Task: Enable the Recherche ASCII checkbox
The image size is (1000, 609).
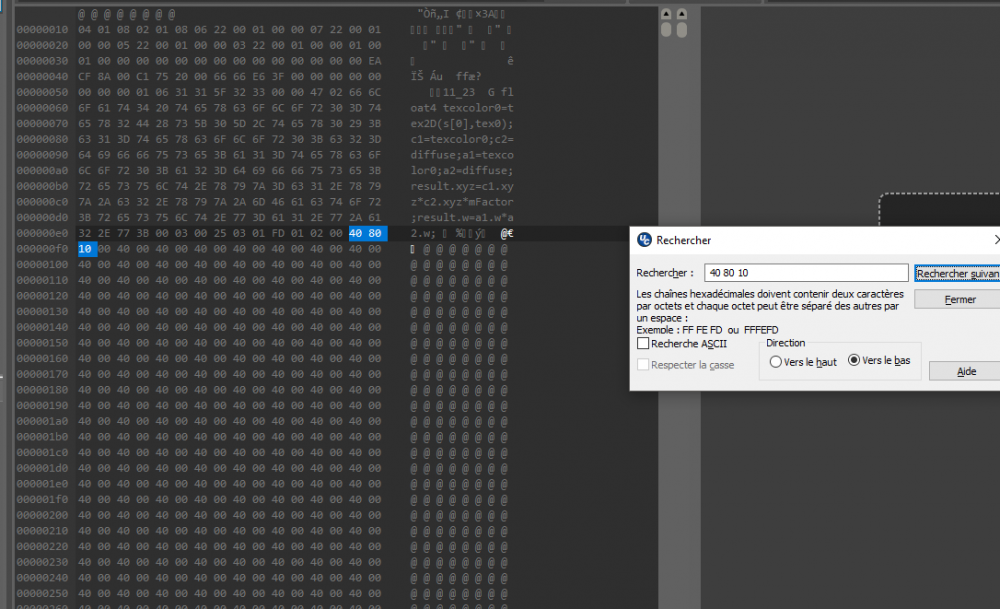Action: point(643,344)
